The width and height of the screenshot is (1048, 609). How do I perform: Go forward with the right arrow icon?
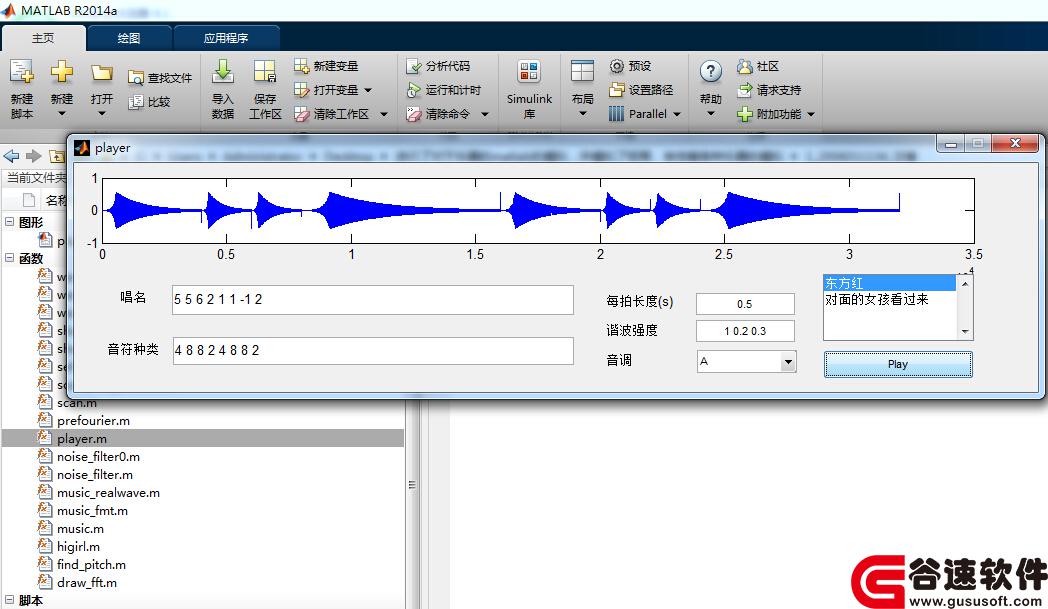(33, 156)
